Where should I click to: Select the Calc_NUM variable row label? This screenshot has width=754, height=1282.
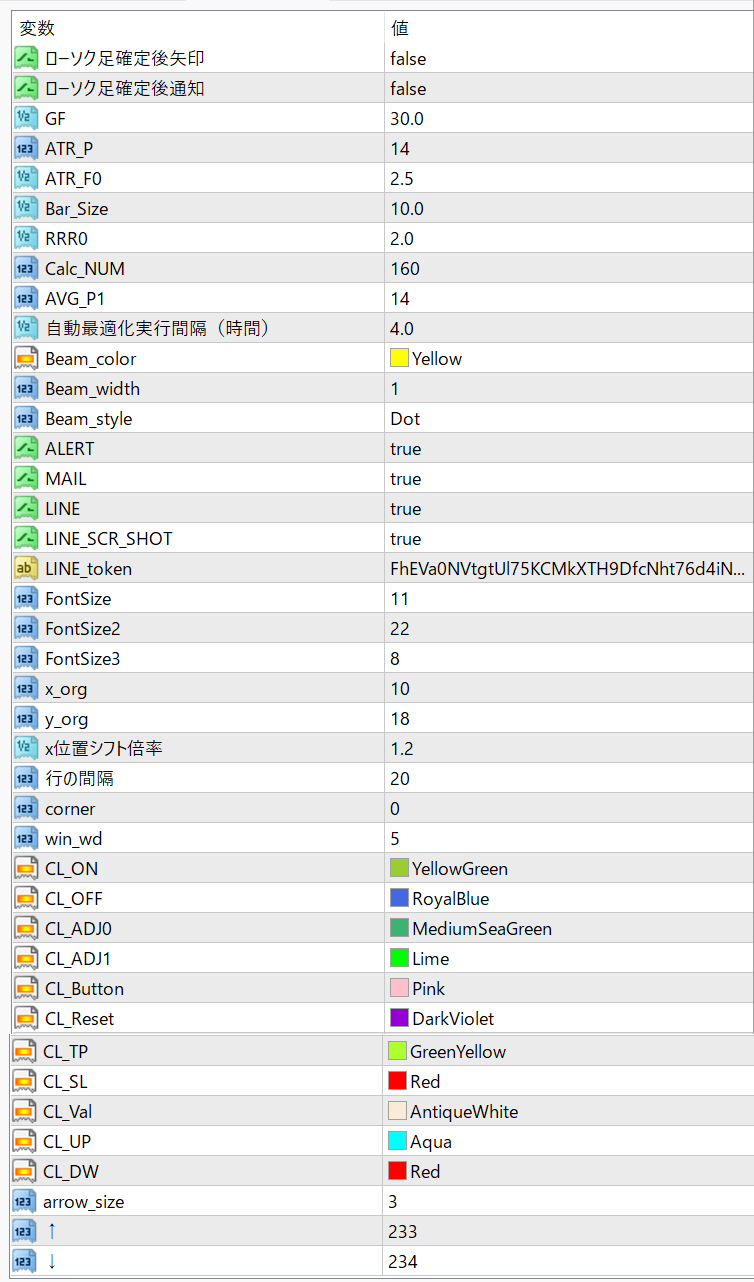point(85,269)
